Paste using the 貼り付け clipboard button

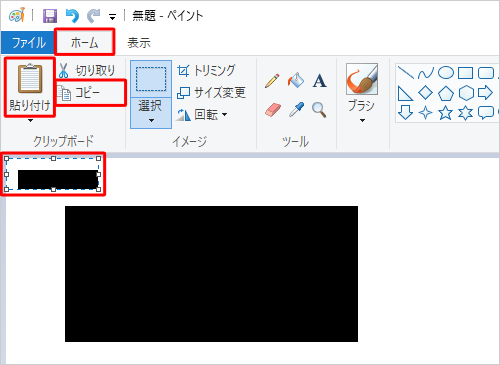30,87
